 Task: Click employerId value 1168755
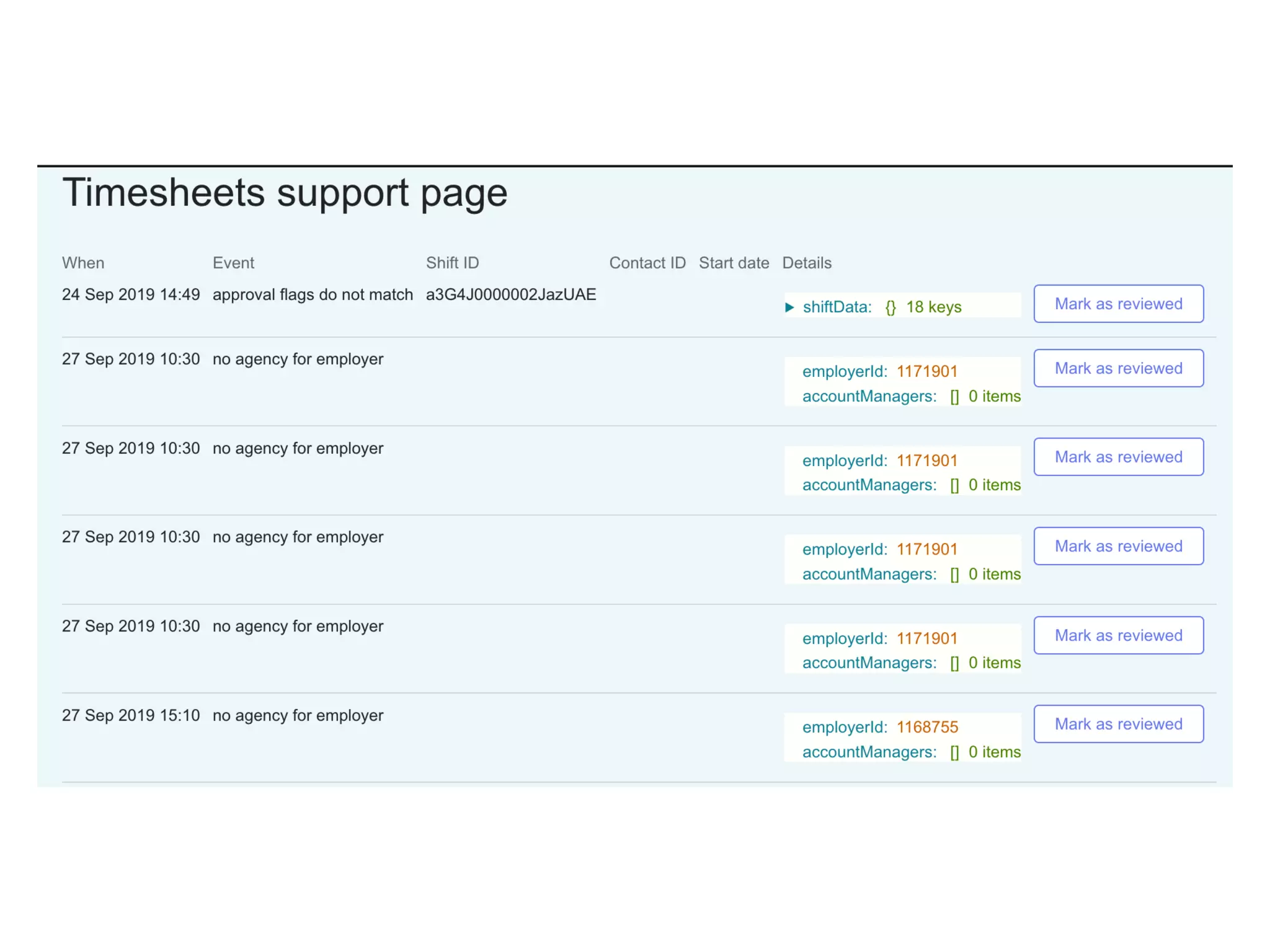pos(927,727)
